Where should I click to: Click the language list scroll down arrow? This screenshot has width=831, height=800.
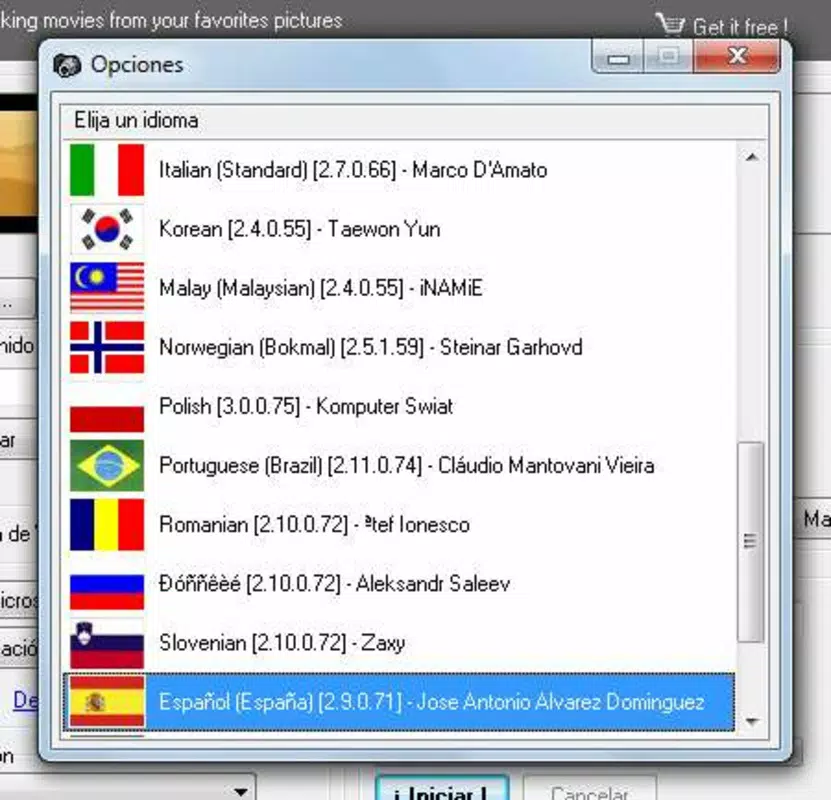click(x=752, y=721)
